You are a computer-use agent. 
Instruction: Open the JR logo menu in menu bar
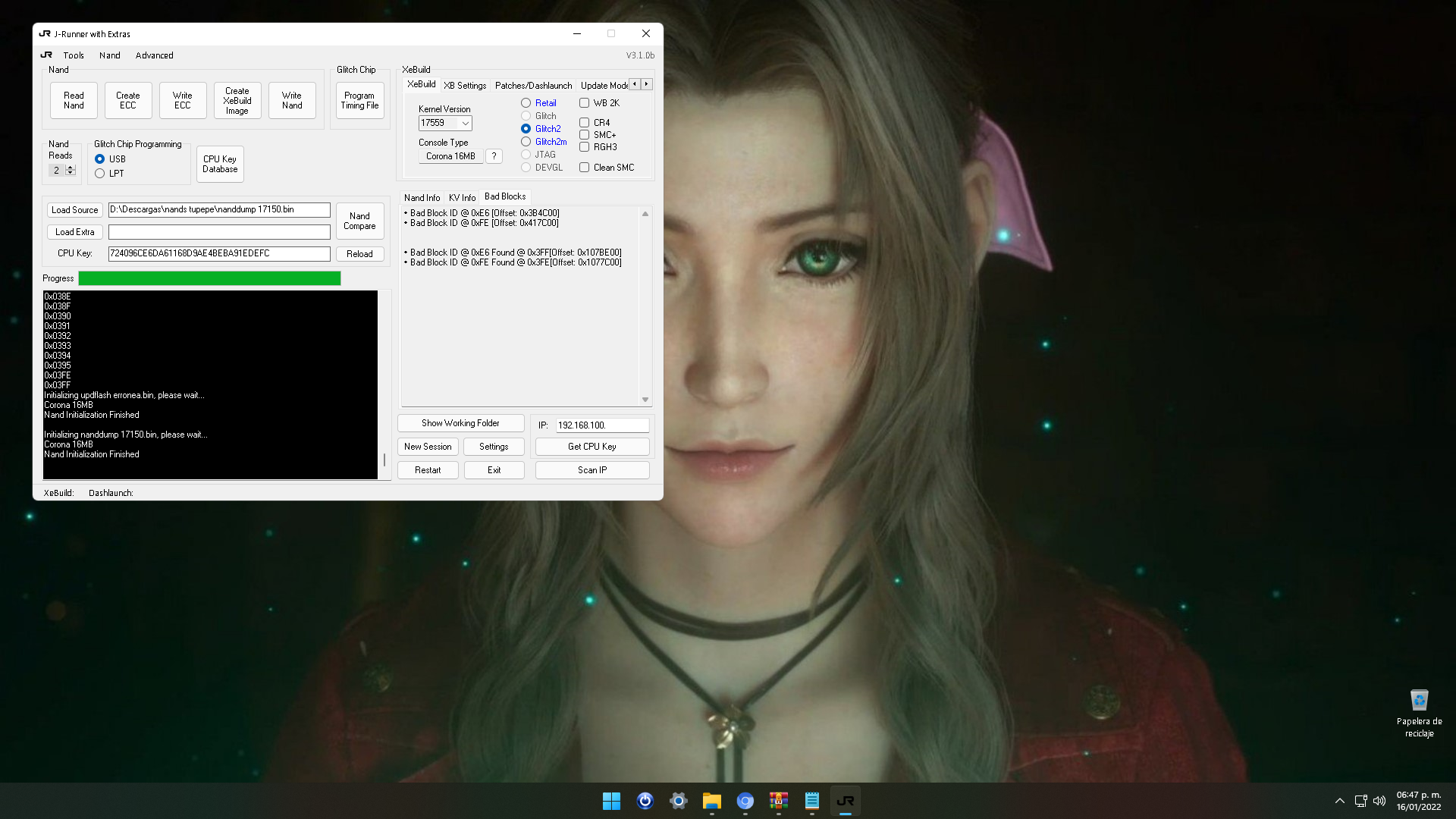click(46, 55)
